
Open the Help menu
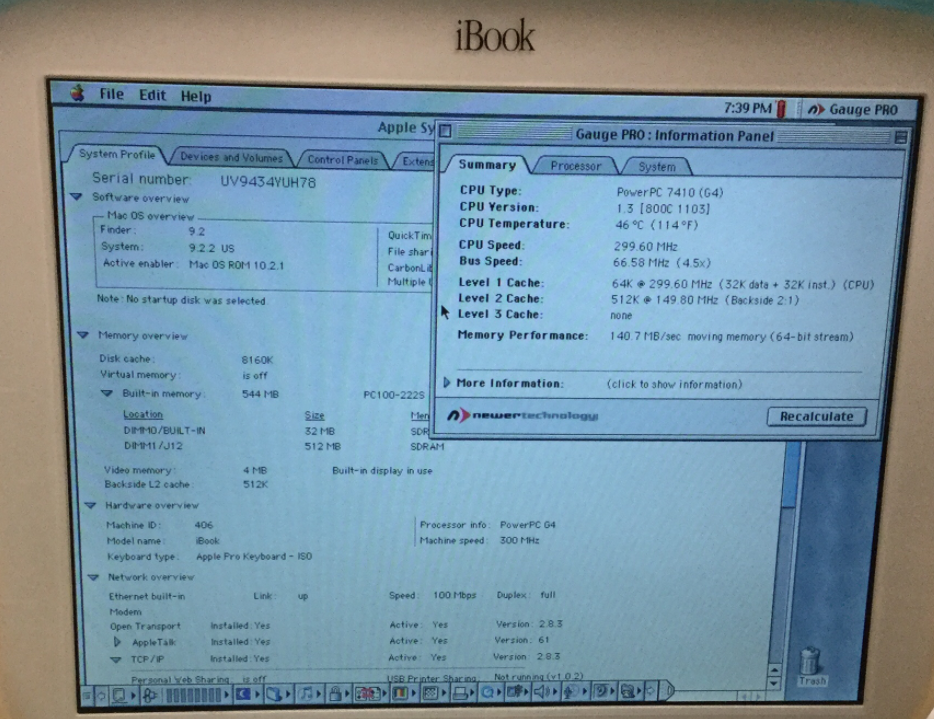point(196,97)
